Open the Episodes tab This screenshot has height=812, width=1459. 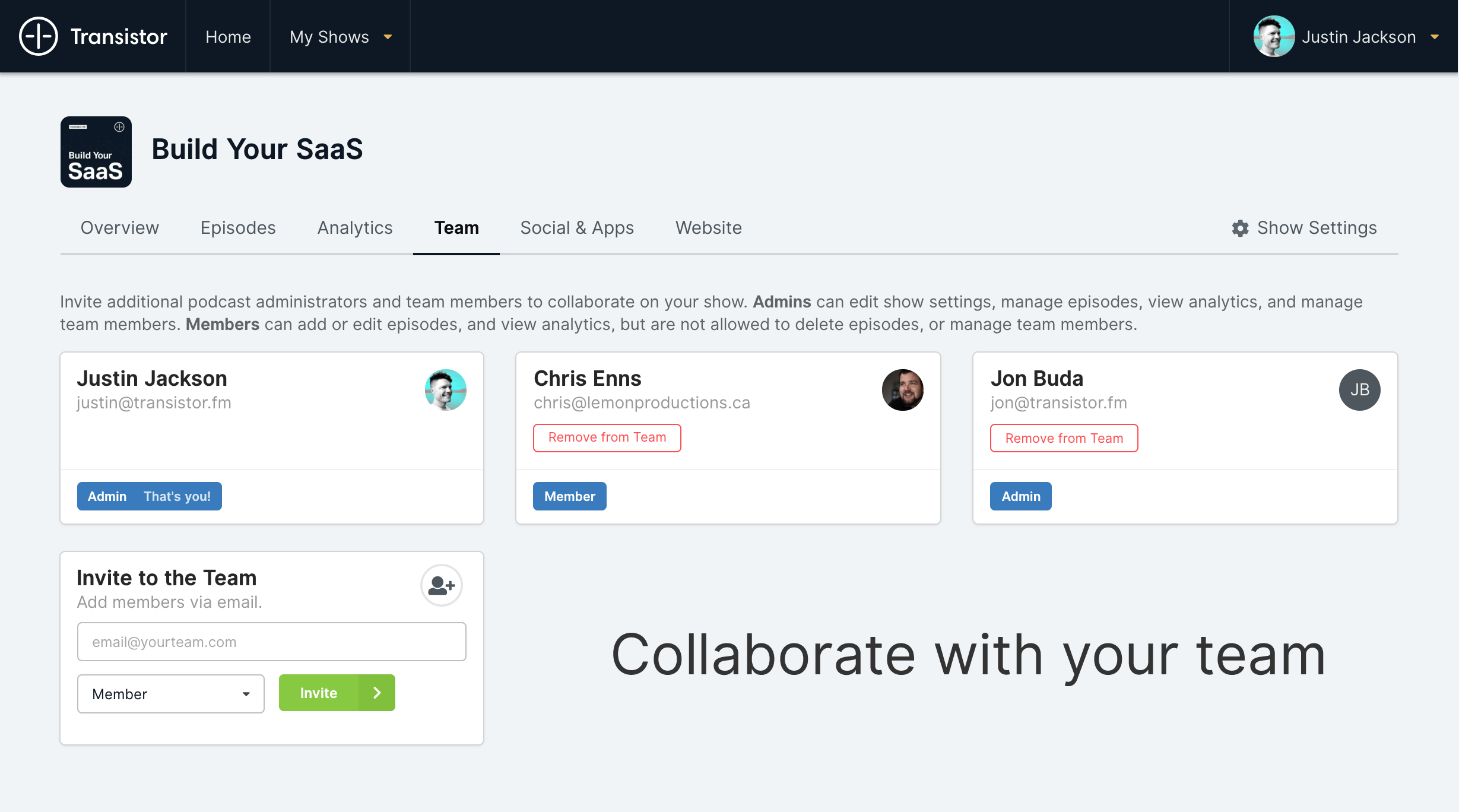coord(238,228)
